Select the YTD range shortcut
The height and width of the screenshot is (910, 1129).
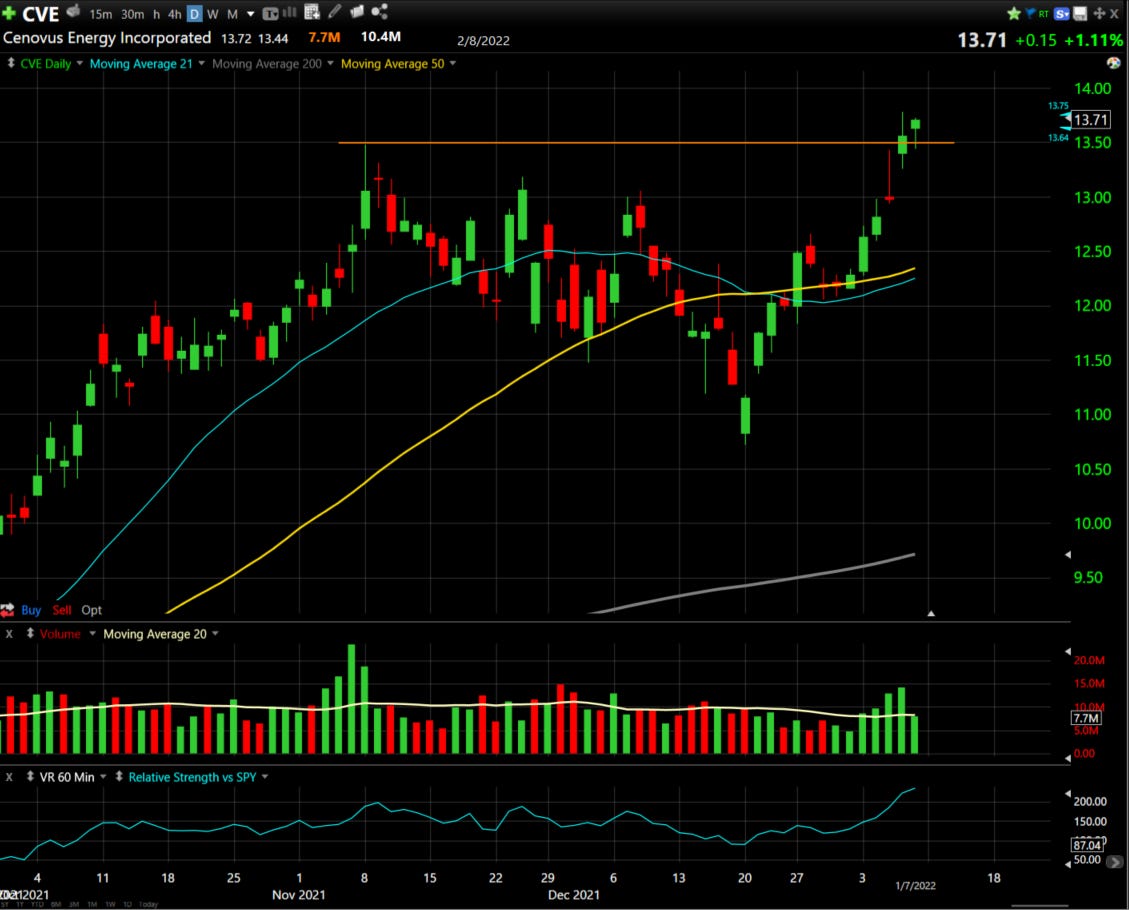(x=37, y=904)
